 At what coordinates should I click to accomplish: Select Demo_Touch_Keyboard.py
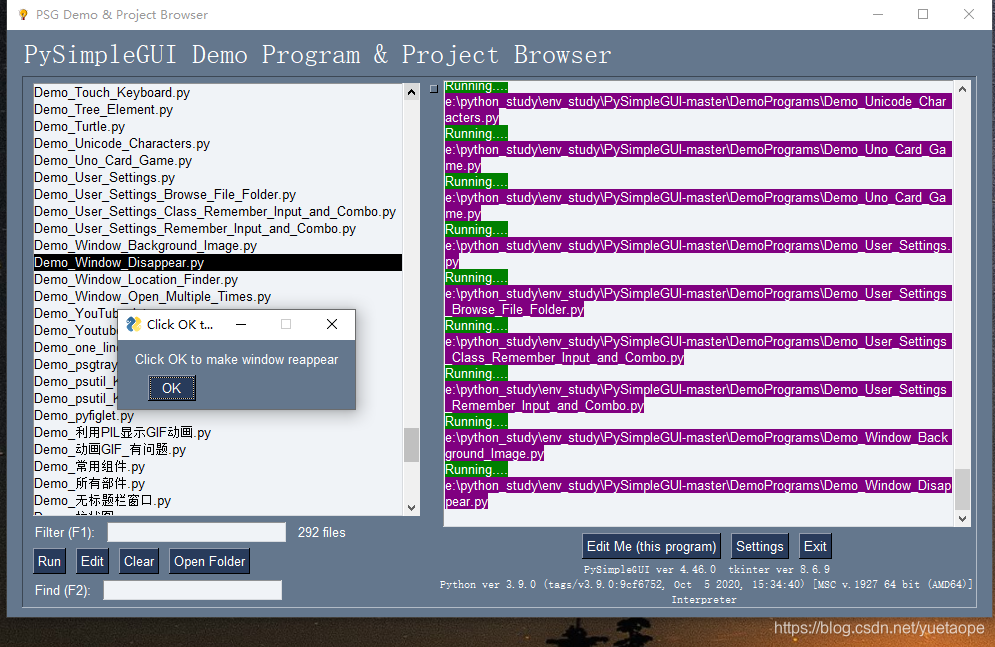point(218,93)
